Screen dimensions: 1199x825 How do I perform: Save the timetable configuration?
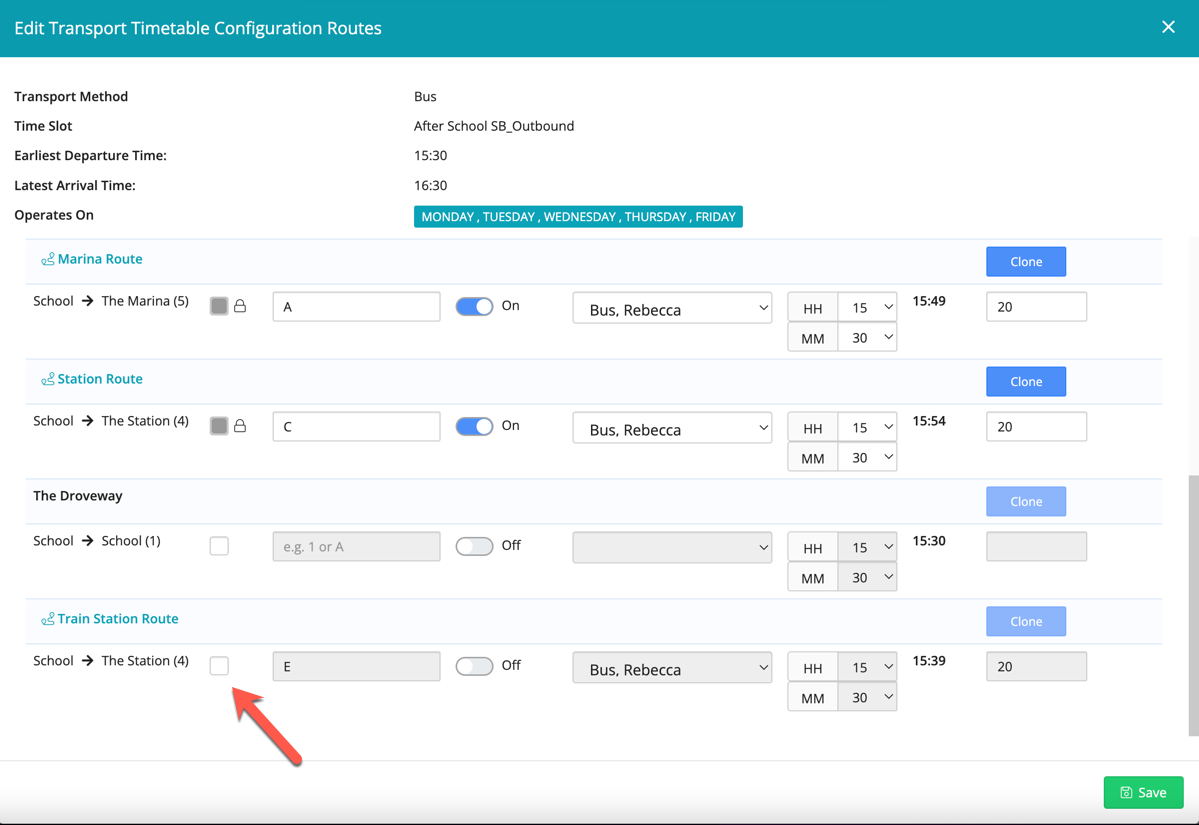tap(1143, 792)
